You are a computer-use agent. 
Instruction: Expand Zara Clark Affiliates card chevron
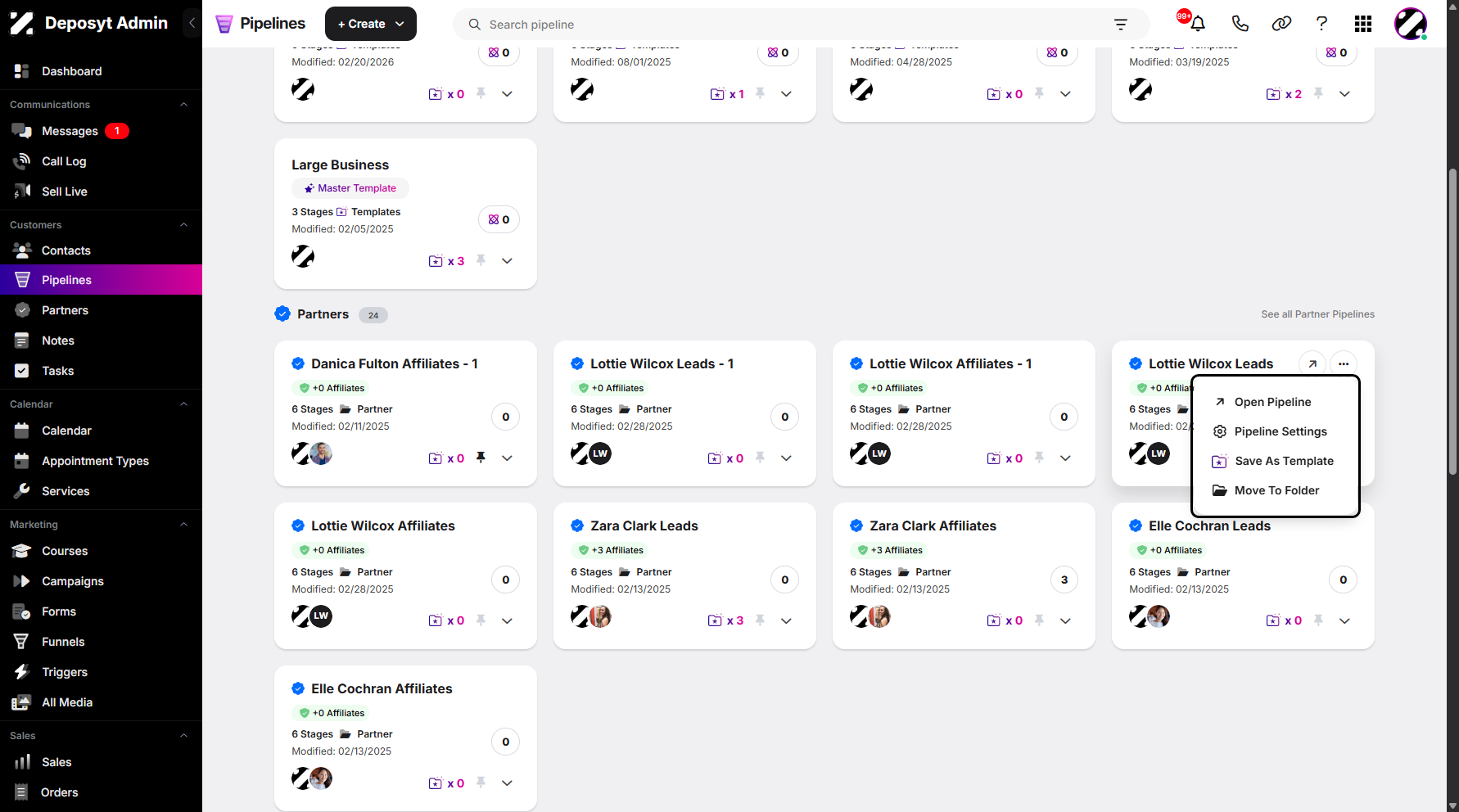click(1065, 620)
